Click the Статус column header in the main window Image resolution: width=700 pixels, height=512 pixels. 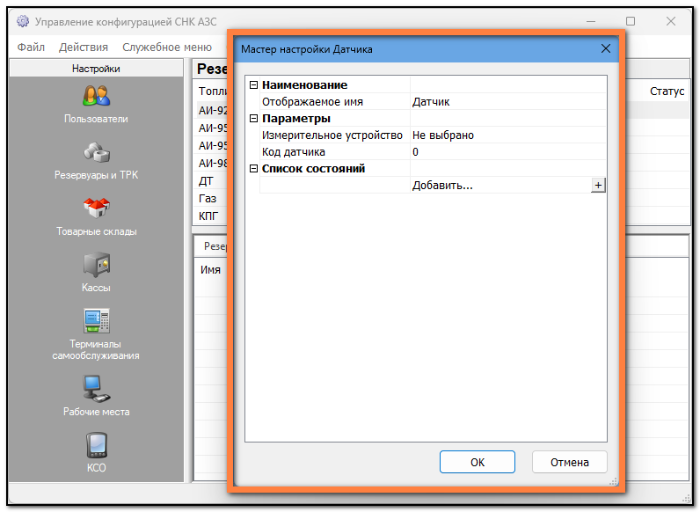[667, 91]
